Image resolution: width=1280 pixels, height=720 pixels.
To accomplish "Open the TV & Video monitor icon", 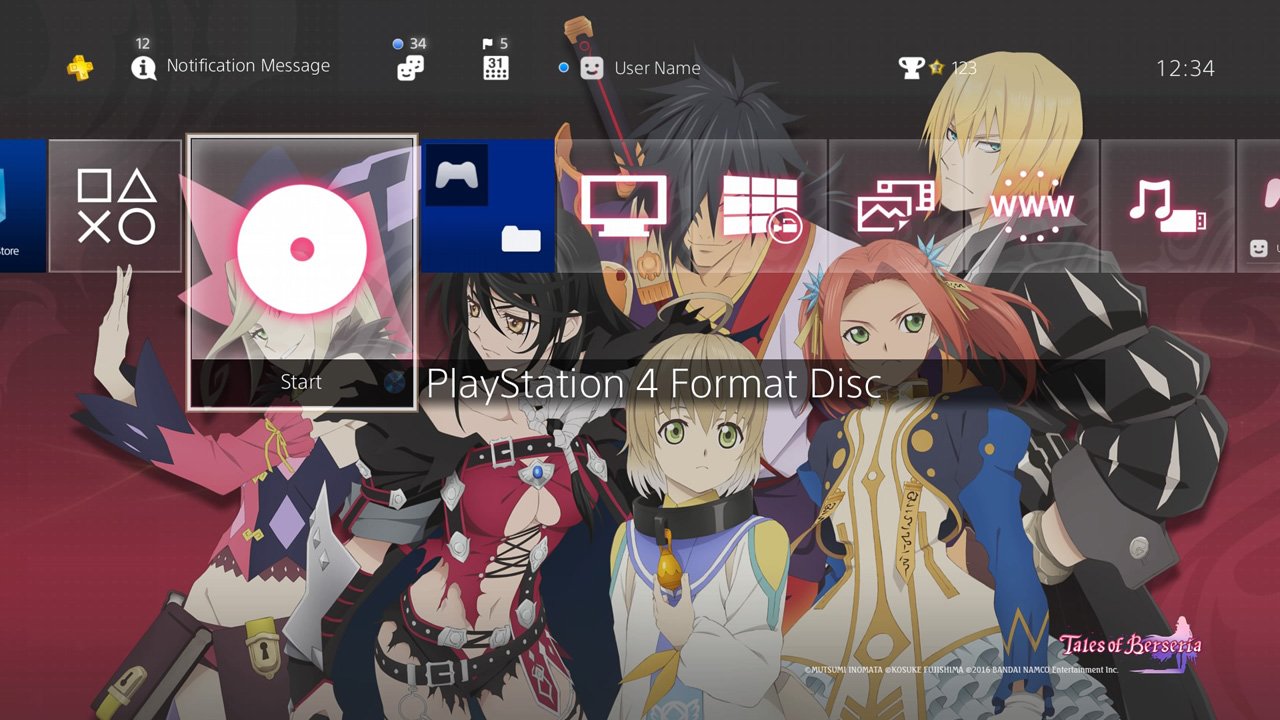I will [624, 206].
